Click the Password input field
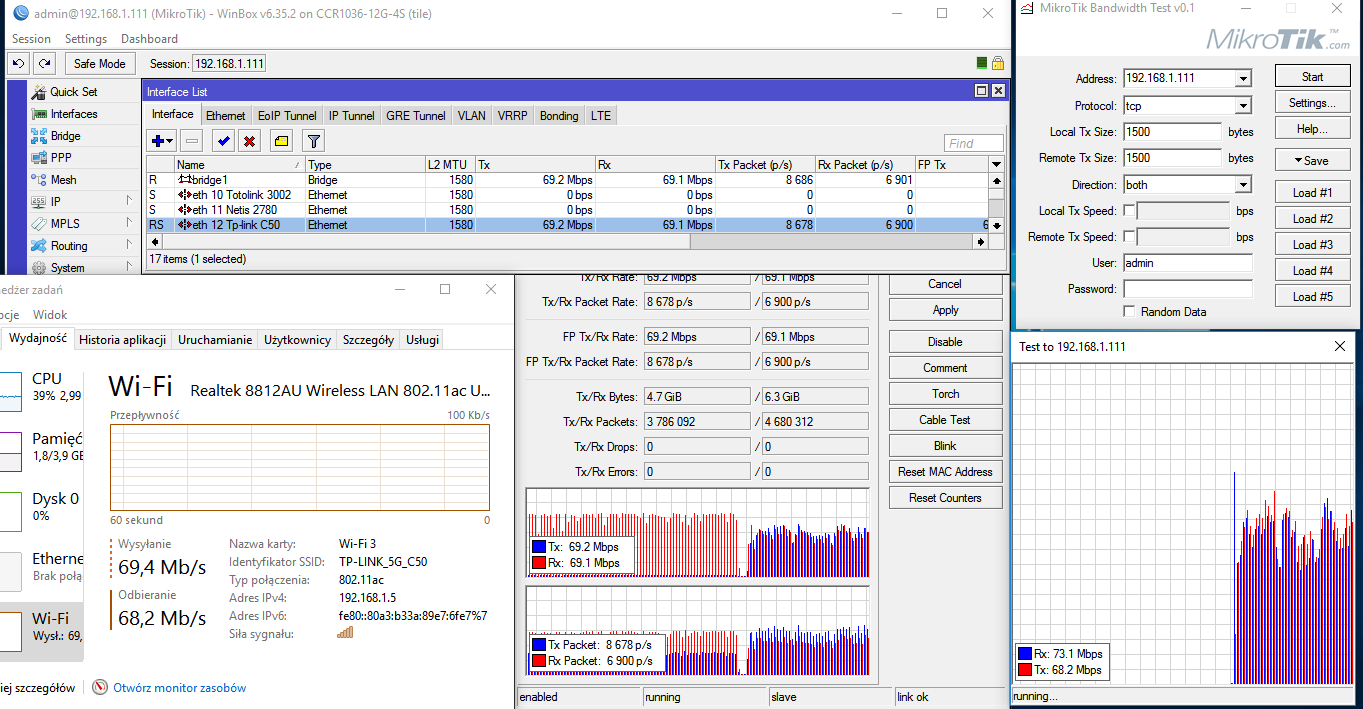Viewport: 1363px width, 709px height. point(1187,289)
